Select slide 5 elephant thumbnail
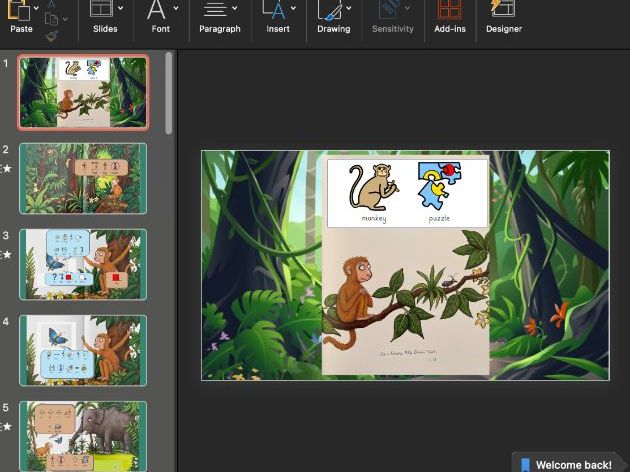Image resolution: width=630 pixels, height=472 pixels. tap(83, 436)
